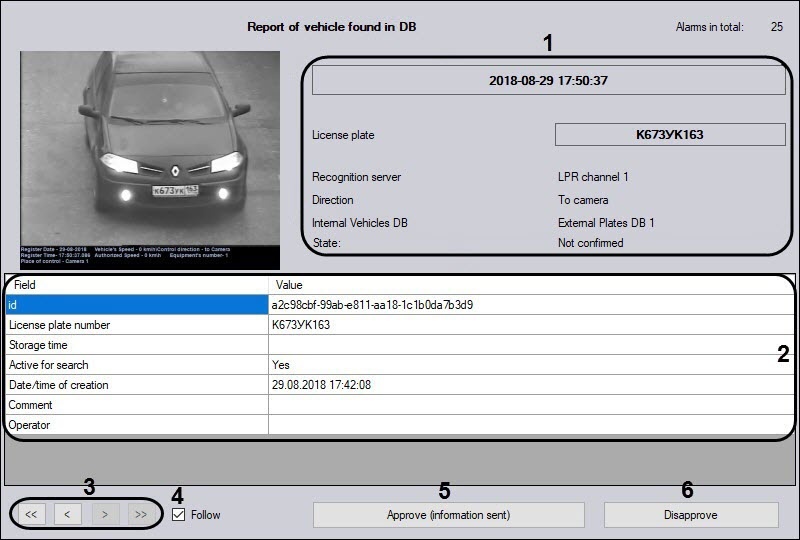This screenshot has height=540, width=800.
Task: Select the Storage time row
Action: coord(136,345)
